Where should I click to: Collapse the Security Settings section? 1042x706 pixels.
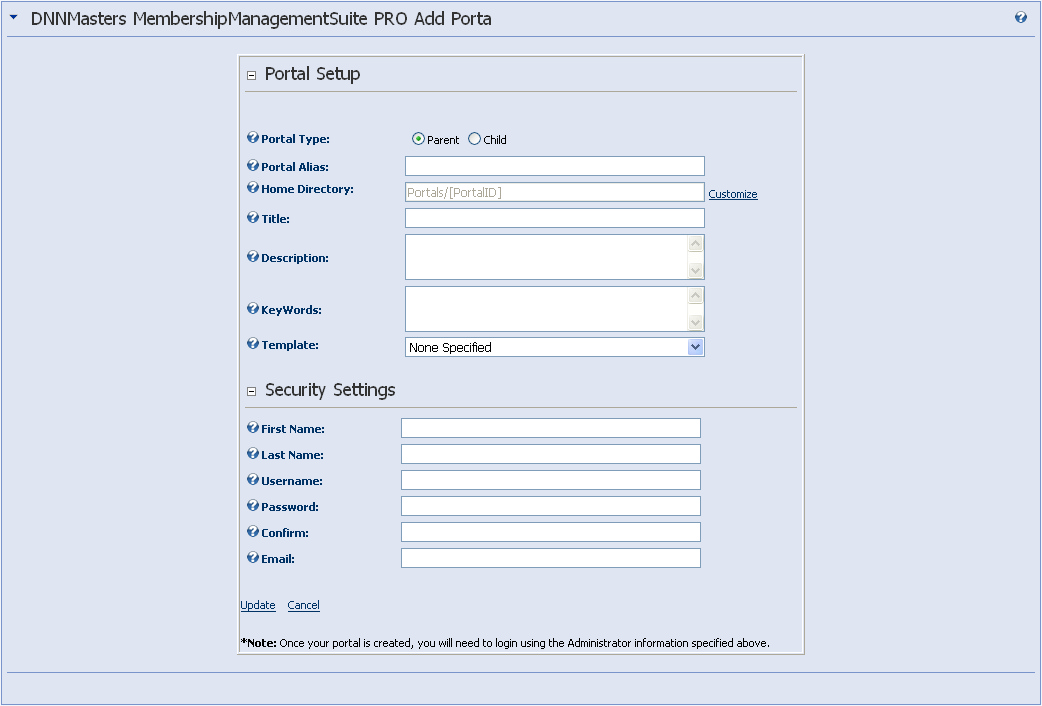click(x=251, y=391)
